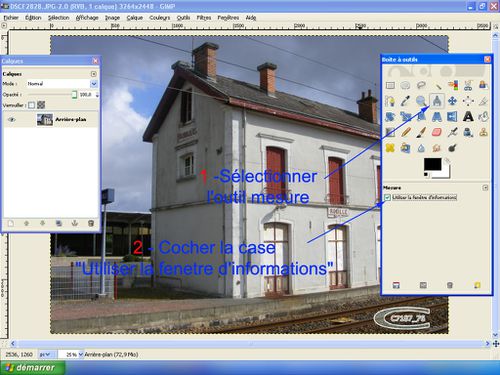
Task: Activate the Move tool
Action: click(452, 101)
